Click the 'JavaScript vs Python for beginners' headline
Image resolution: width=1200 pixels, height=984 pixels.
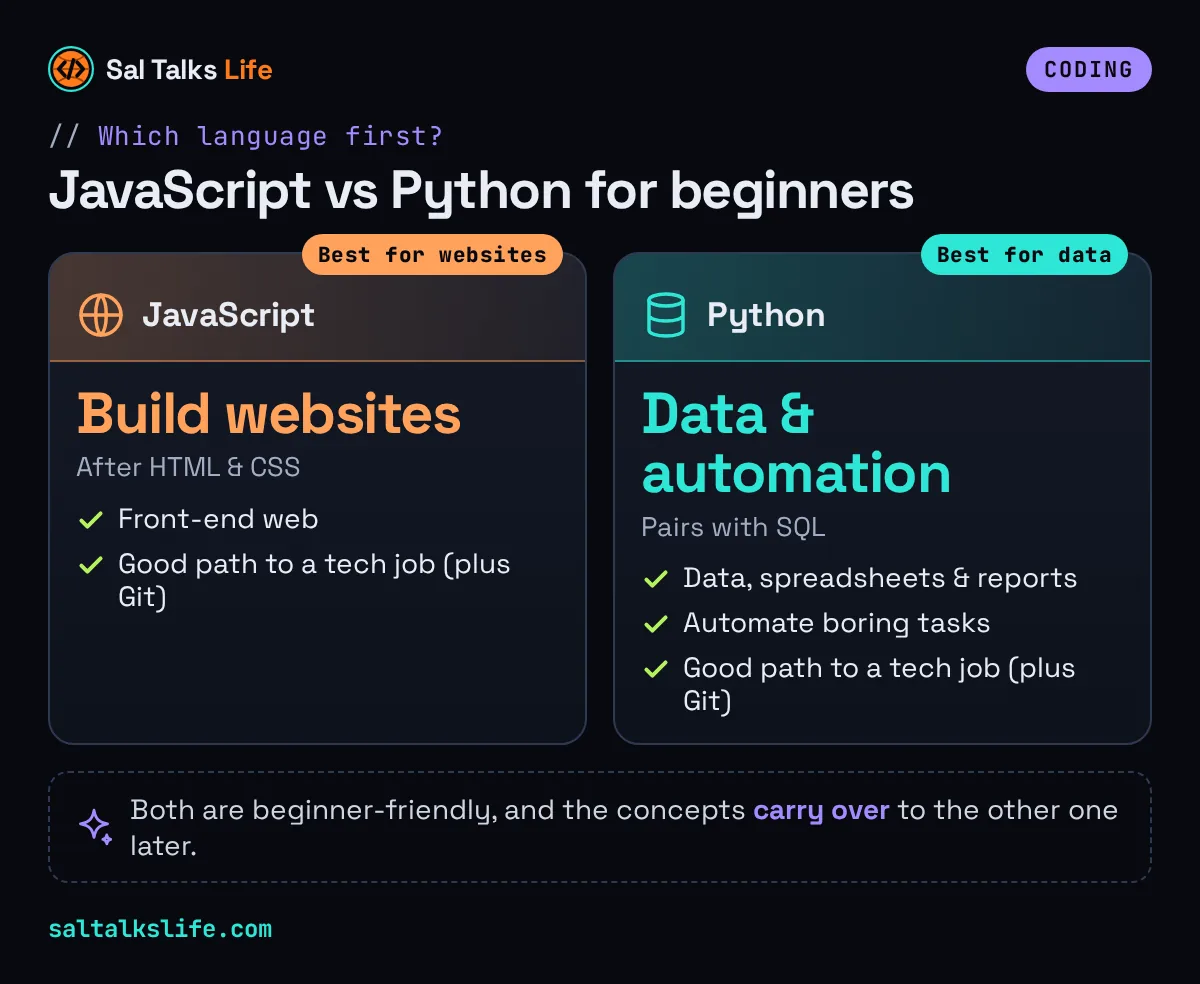(481, 191)
